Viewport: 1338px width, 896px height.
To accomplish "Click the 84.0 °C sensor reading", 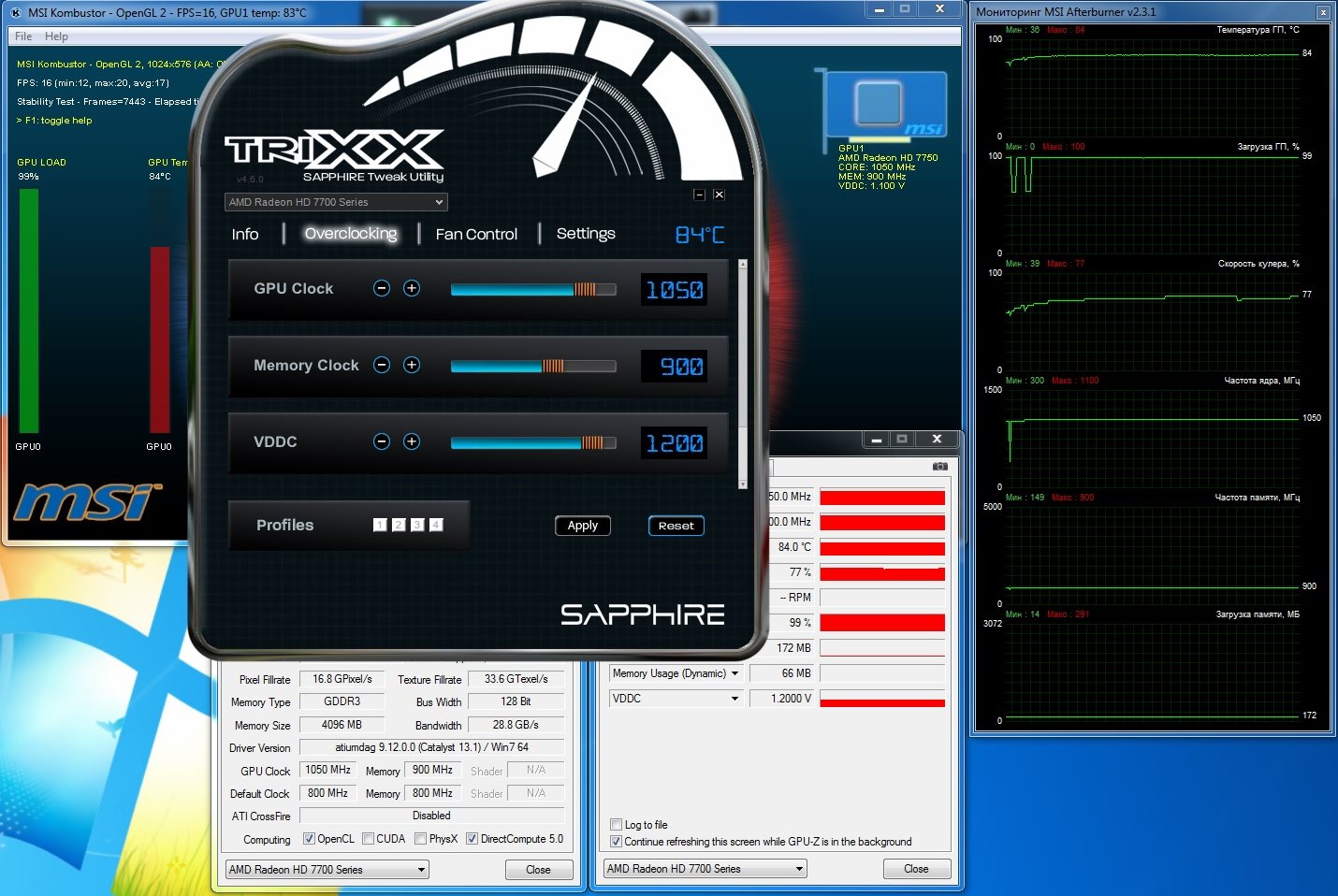I will pyautogui.click(x=792, y=547).
